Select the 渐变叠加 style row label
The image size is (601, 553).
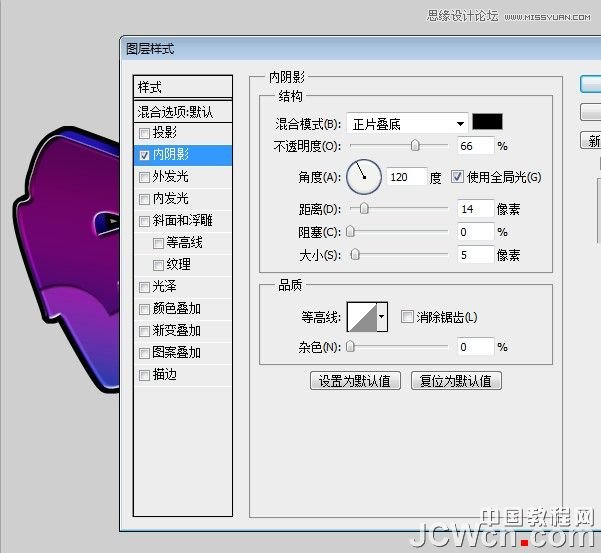coord(176,331)
